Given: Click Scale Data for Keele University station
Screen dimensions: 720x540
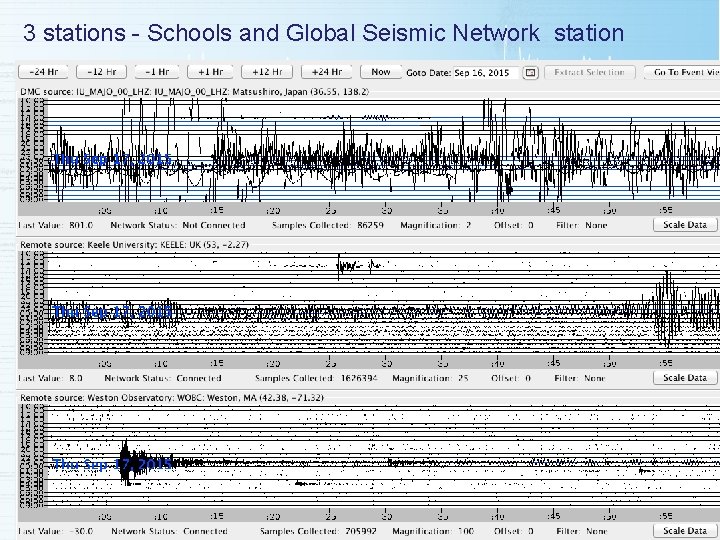Looking at the screenshot, I should point(685,377).
